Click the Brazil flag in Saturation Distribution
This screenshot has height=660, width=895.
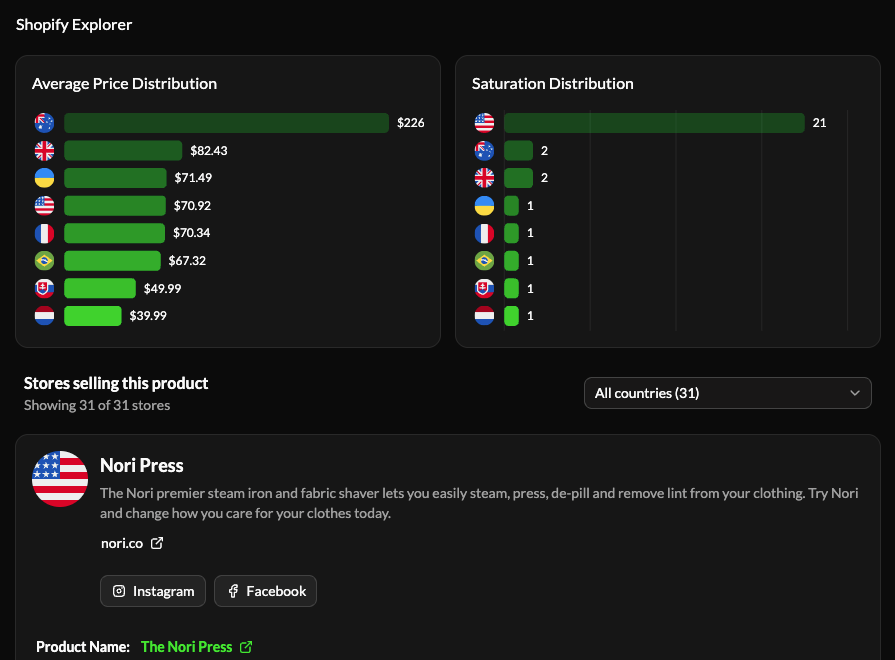484,261
